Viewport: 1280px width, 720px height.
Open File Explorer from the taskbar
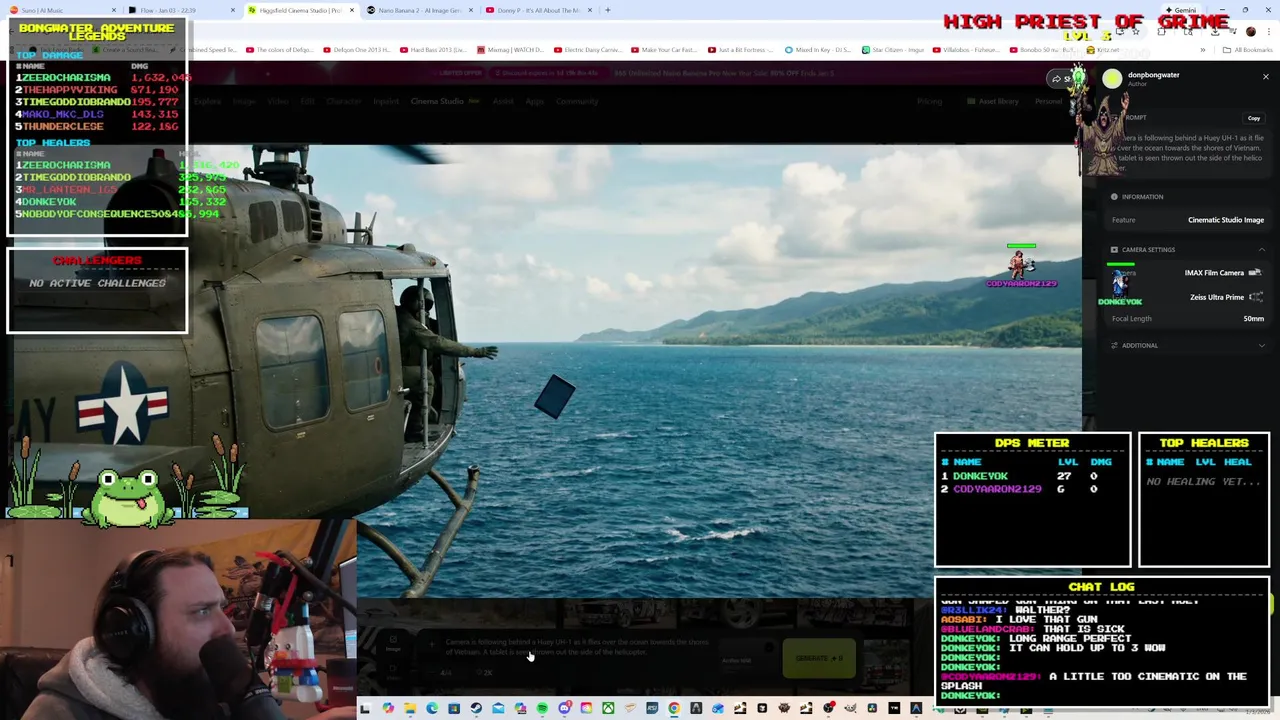(x=410, y=709)
